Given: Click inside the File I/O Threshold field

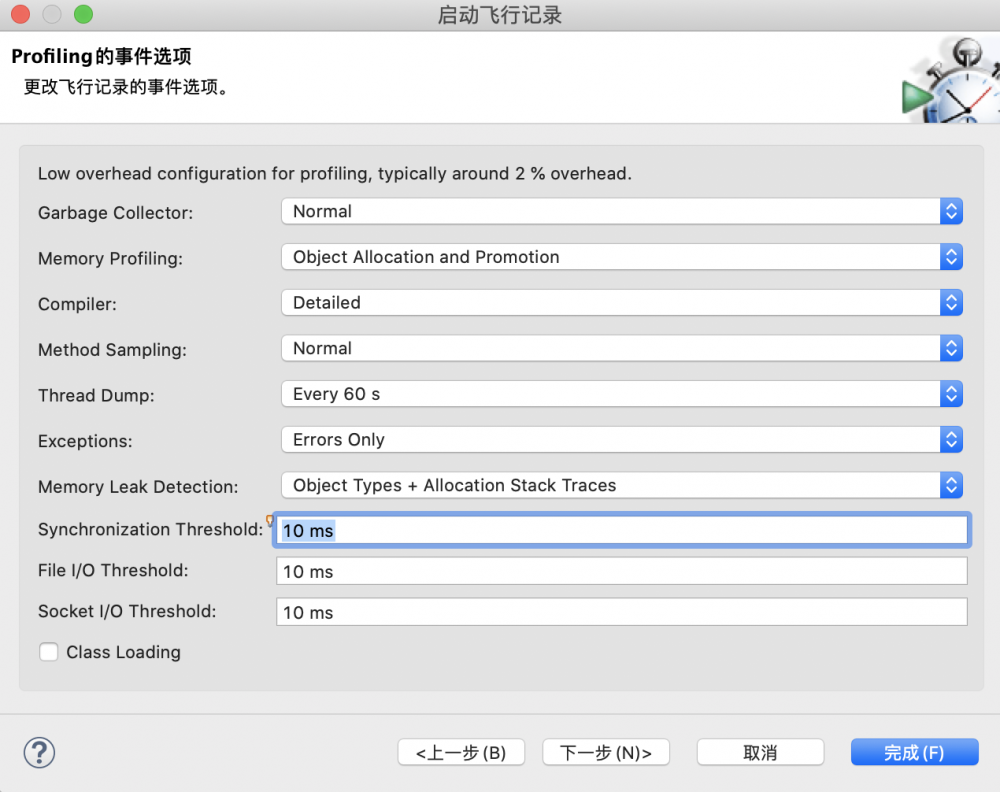Looking at the screenshot, I should tap(620, 570).
